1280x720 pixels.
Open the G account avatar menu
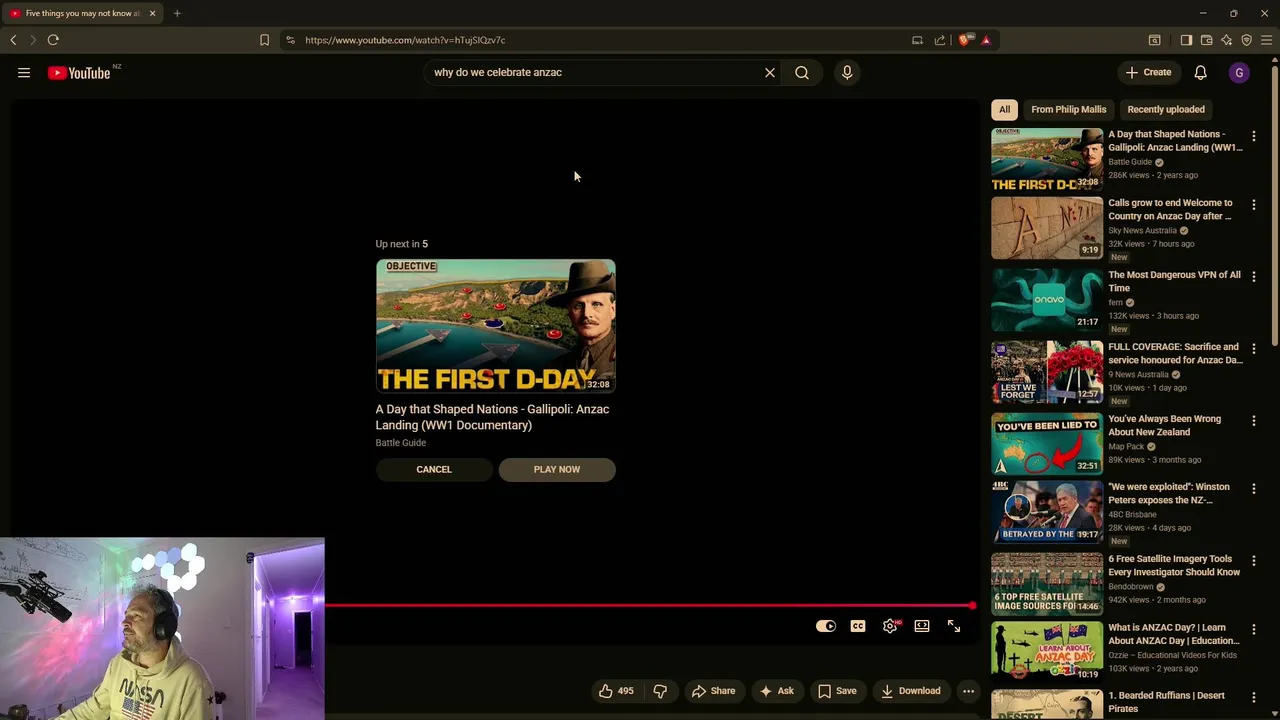point(1239,72)
